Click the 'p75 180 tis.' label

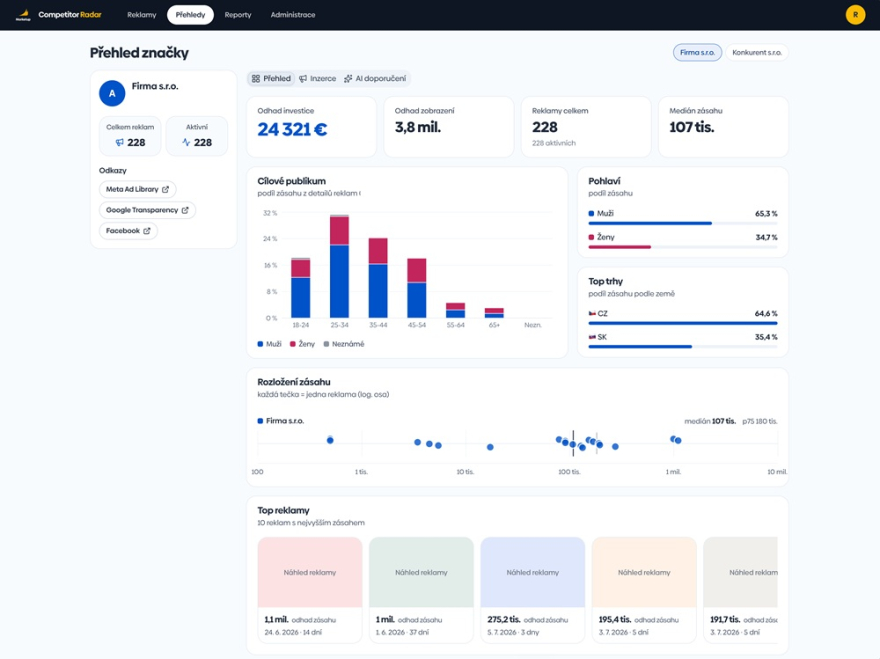[760, 421]
